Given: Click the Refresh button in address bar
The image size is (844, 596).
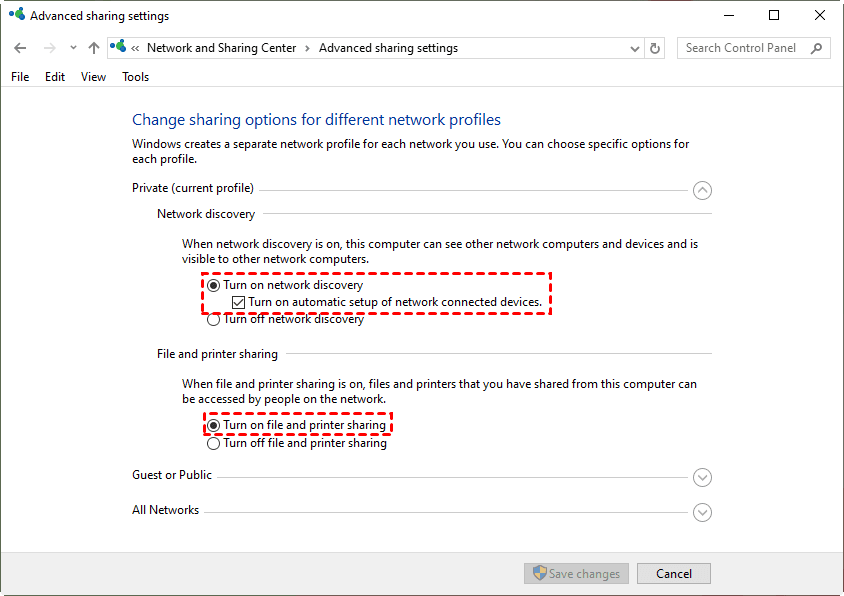Looking at the screenshot, I should (x=656, y=48).
